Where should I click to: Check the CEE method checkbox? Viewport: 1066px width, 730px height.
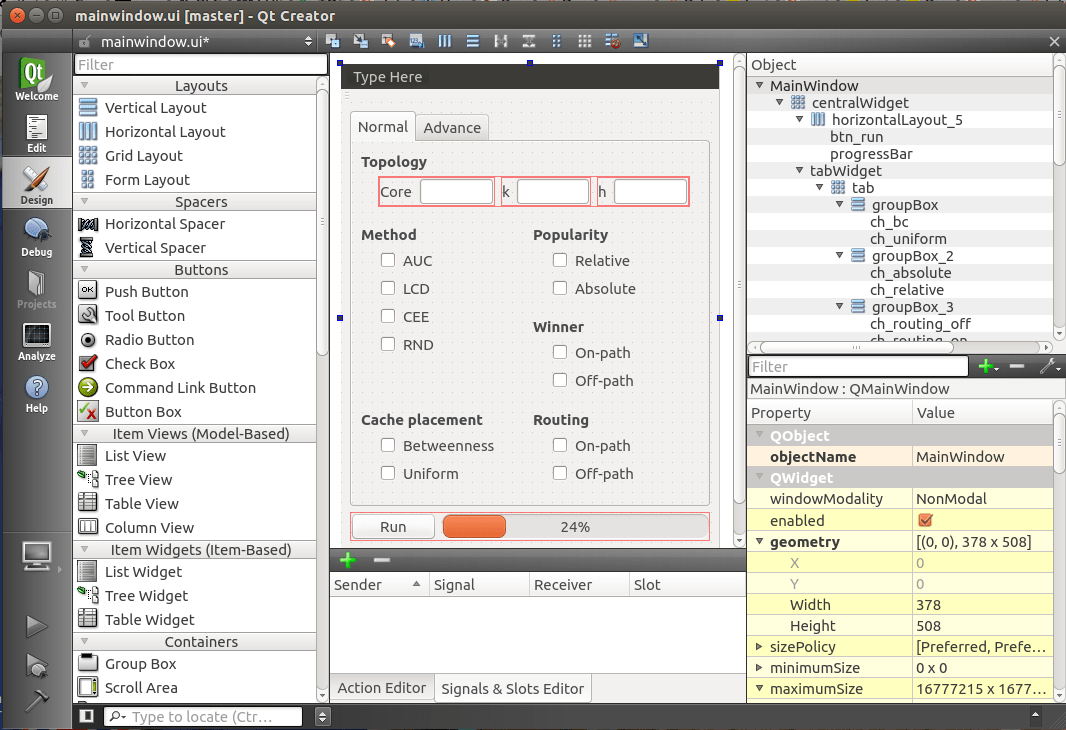[388, 316]
